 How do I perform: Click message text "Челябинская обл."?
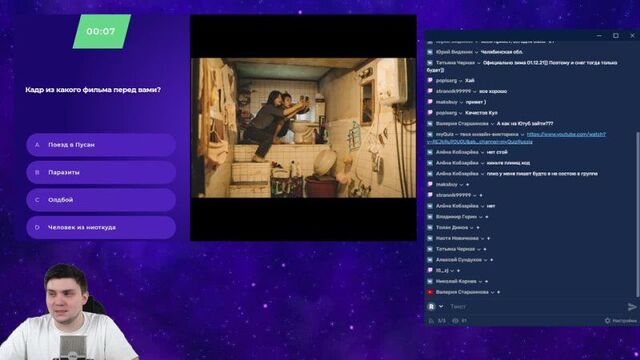pos(502,52)
